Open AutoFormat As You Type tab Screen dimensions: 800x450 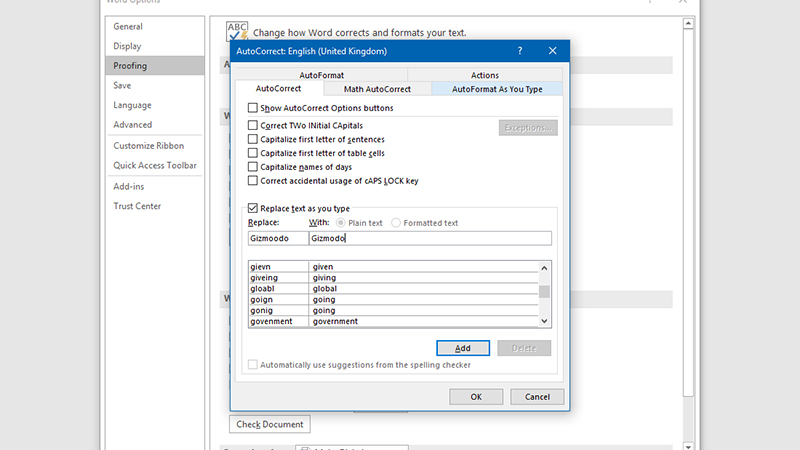point(497,89)
